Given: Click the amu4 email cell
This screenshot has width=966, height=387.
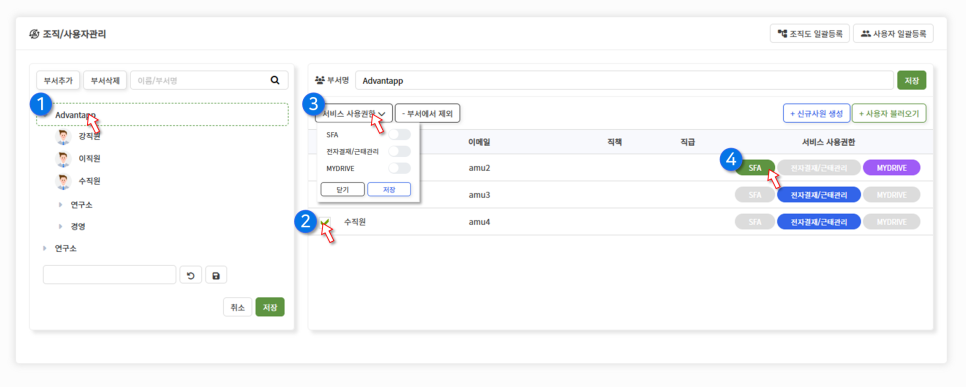Looking at the screenshot, I should [479, 222].
